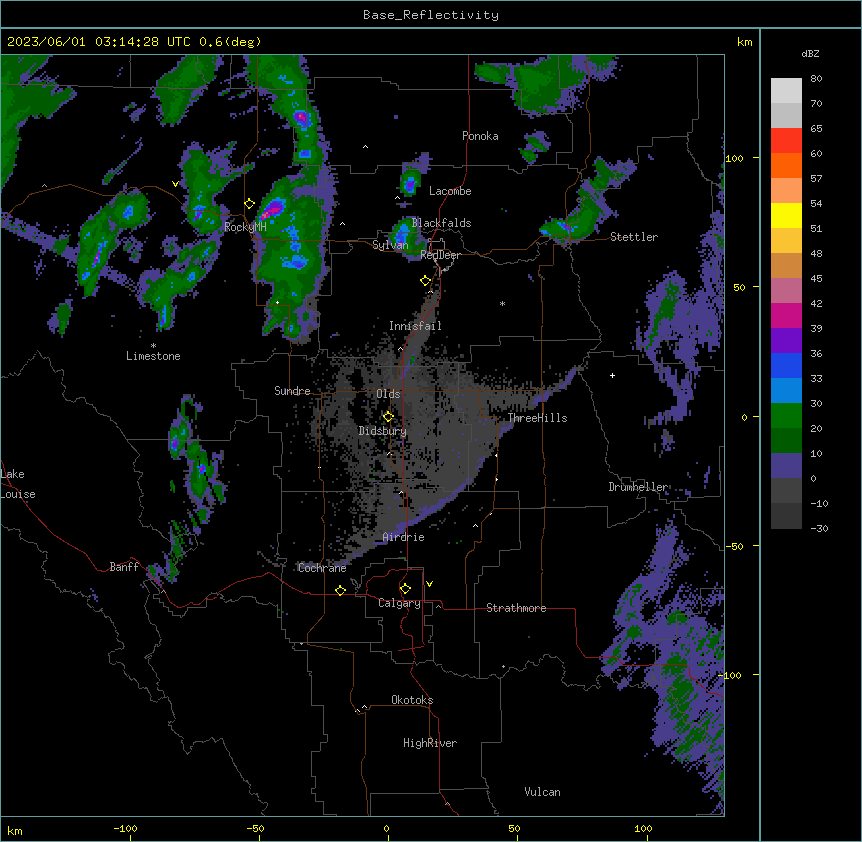Select the yellow diamond marker above Didsbury
The image size is (862, 842).
pos(388,416)
